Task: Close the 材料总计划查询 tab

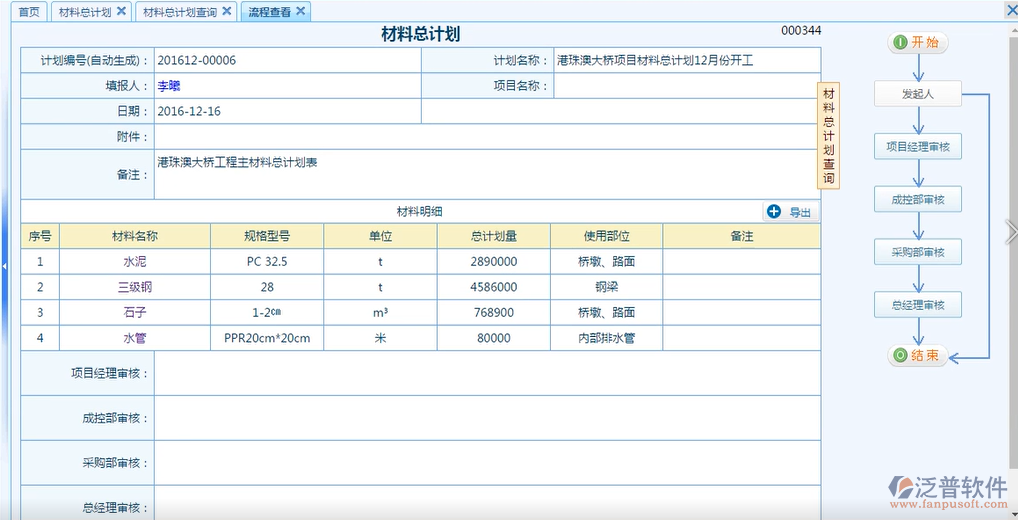Action: click(x=227, y=11)
